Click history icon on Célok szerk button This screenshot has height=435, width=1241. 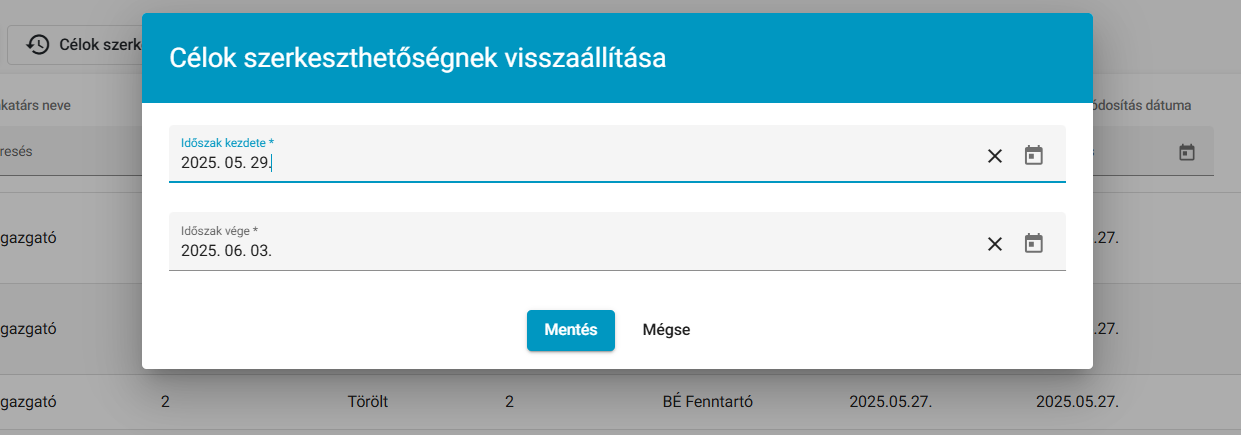coord(38,44)
